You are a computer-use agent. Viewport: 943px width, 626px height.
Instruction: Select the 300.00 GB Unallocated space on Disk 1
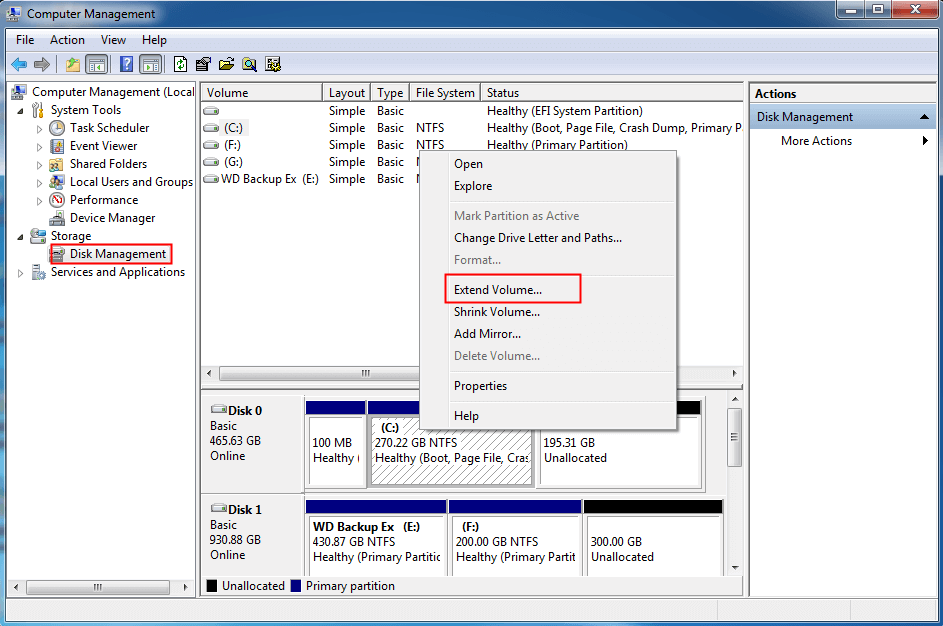654,544
